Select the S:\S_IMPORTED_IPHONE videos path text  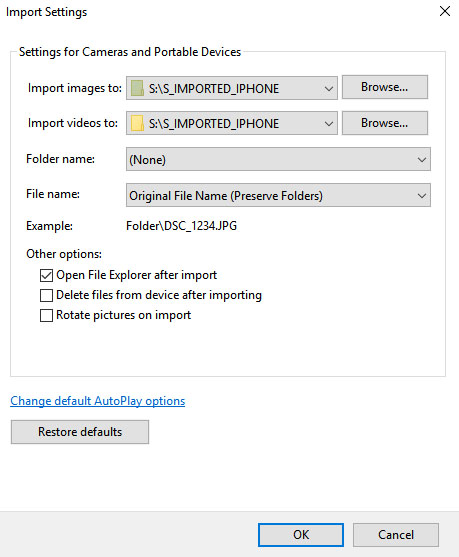tap(214, 124)
